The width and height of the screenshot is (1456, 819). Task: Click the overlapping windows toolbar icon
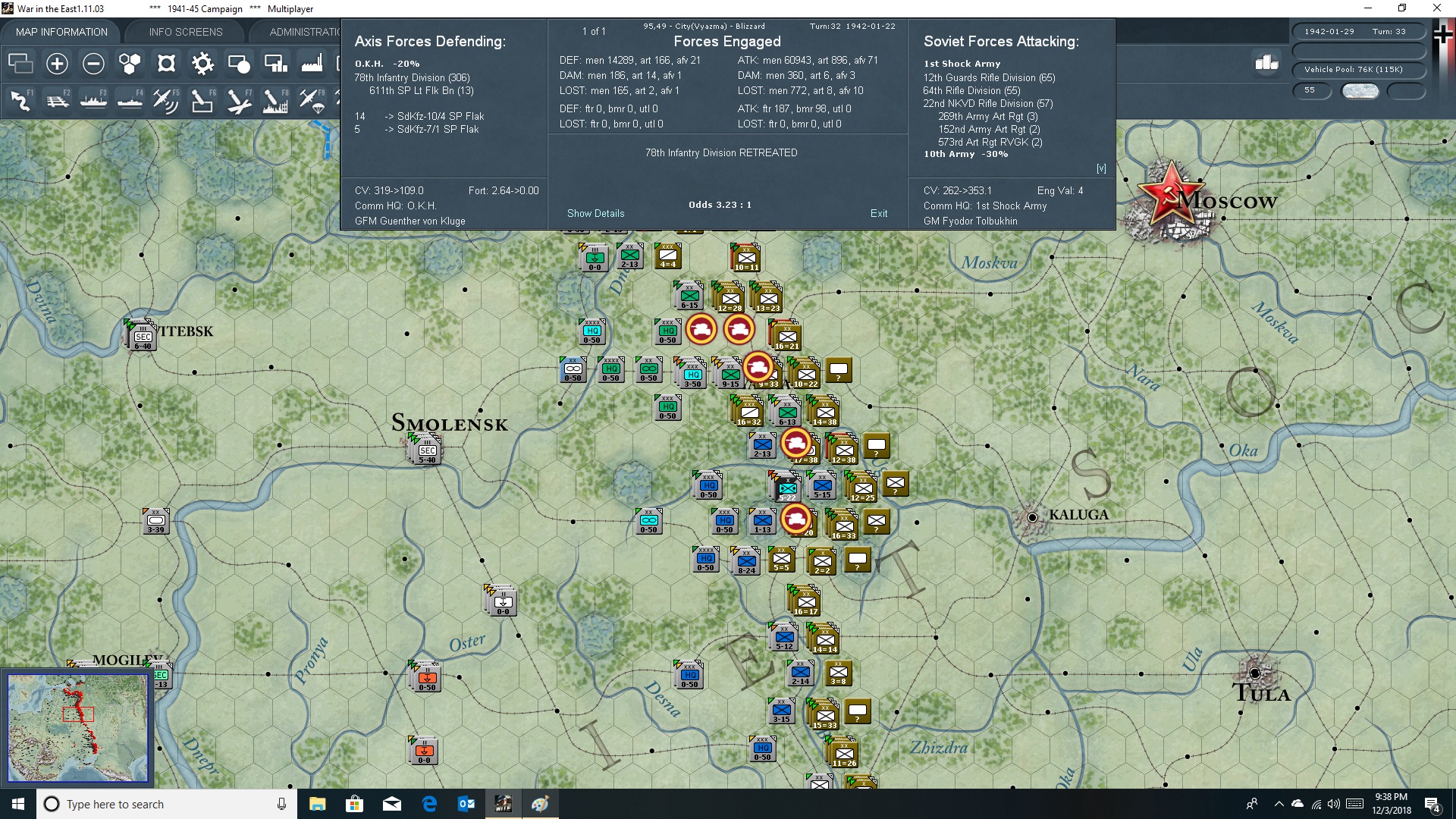(x=20, y=64)
